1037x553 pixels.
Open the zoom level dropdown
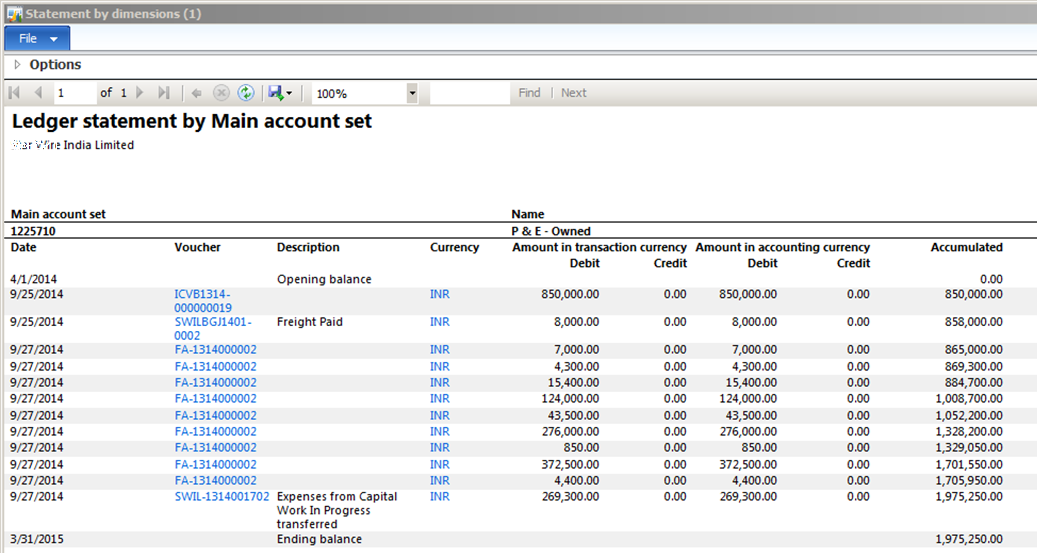coord(412,93)
